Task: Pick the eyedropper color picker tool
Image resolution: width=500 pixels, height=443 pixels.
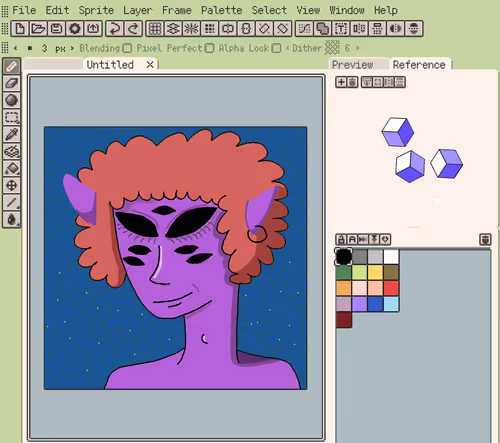Action: tap(12, 134)
